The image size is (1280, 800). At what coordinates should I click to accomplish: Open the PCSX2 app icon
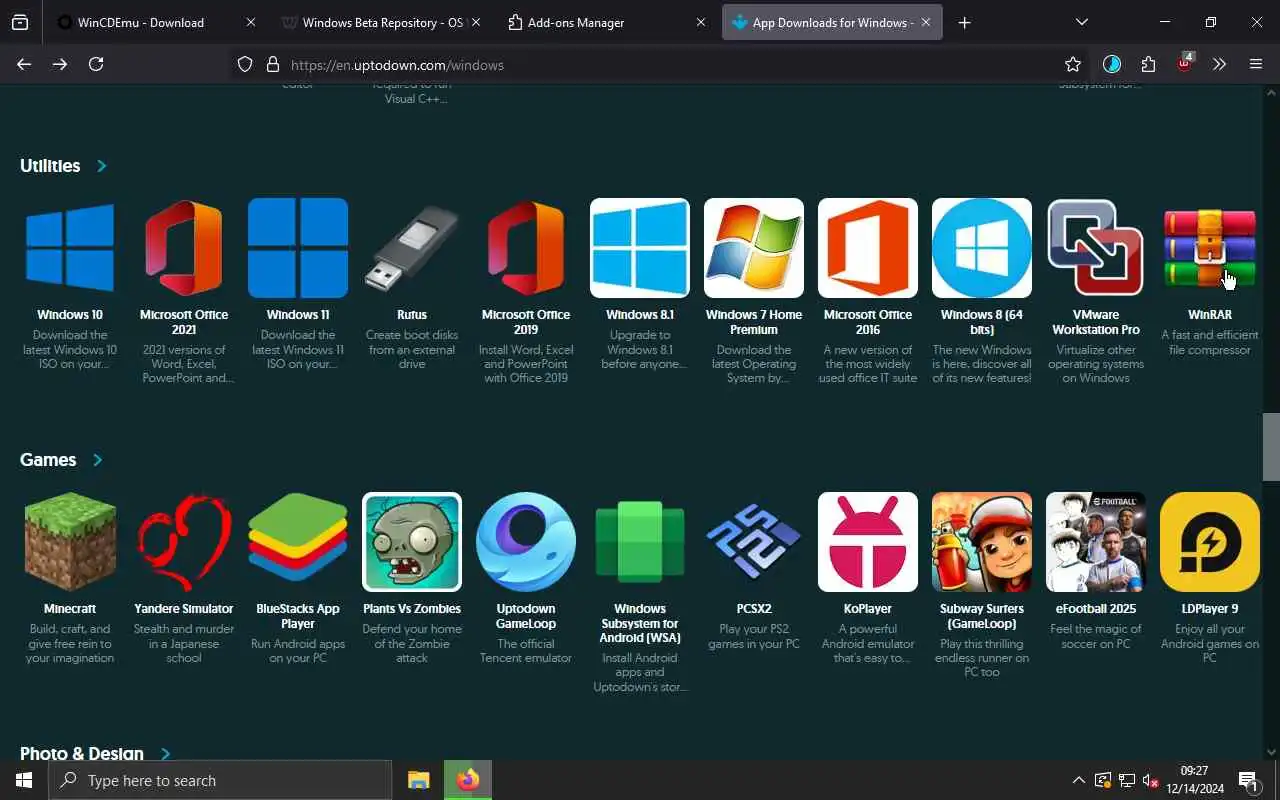pos(754,542)
